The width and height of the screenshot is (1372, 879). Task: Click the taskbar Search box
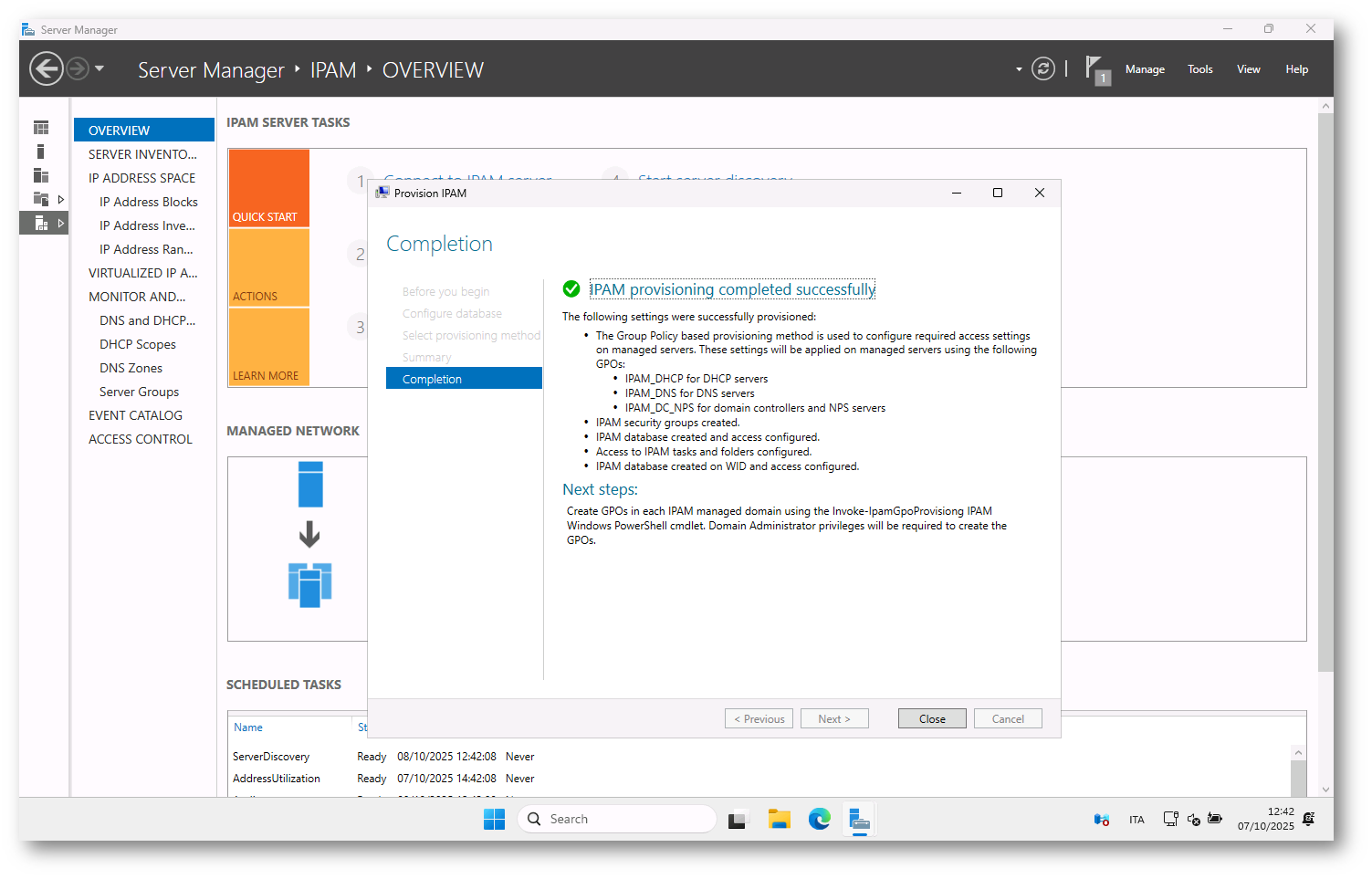[617, 820]
